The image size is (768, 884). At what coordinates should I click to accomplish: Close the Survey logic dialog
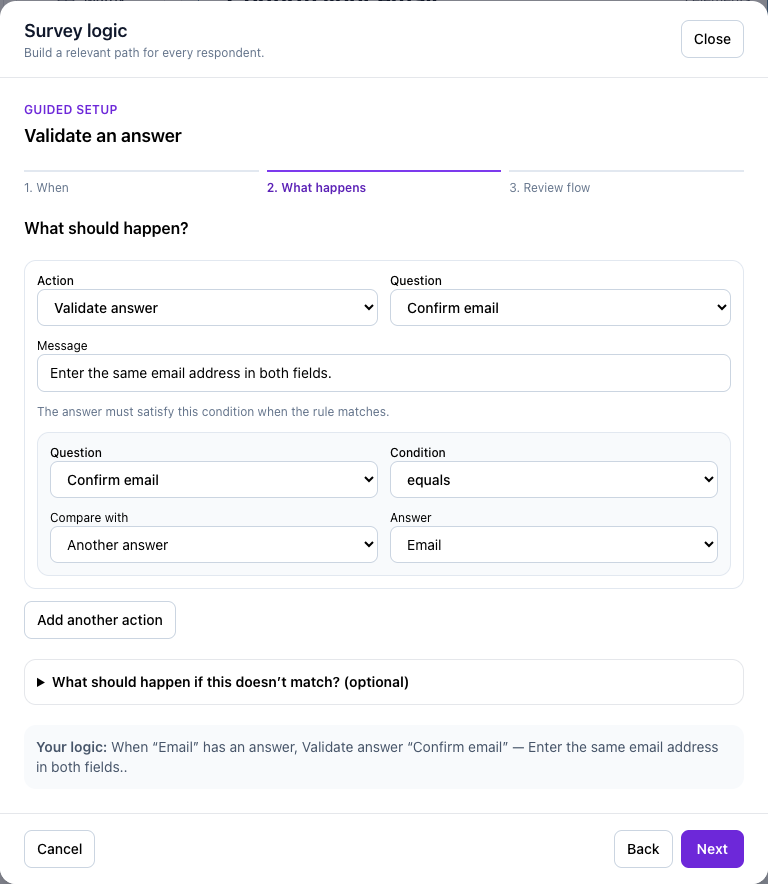[x=712, y=39]
